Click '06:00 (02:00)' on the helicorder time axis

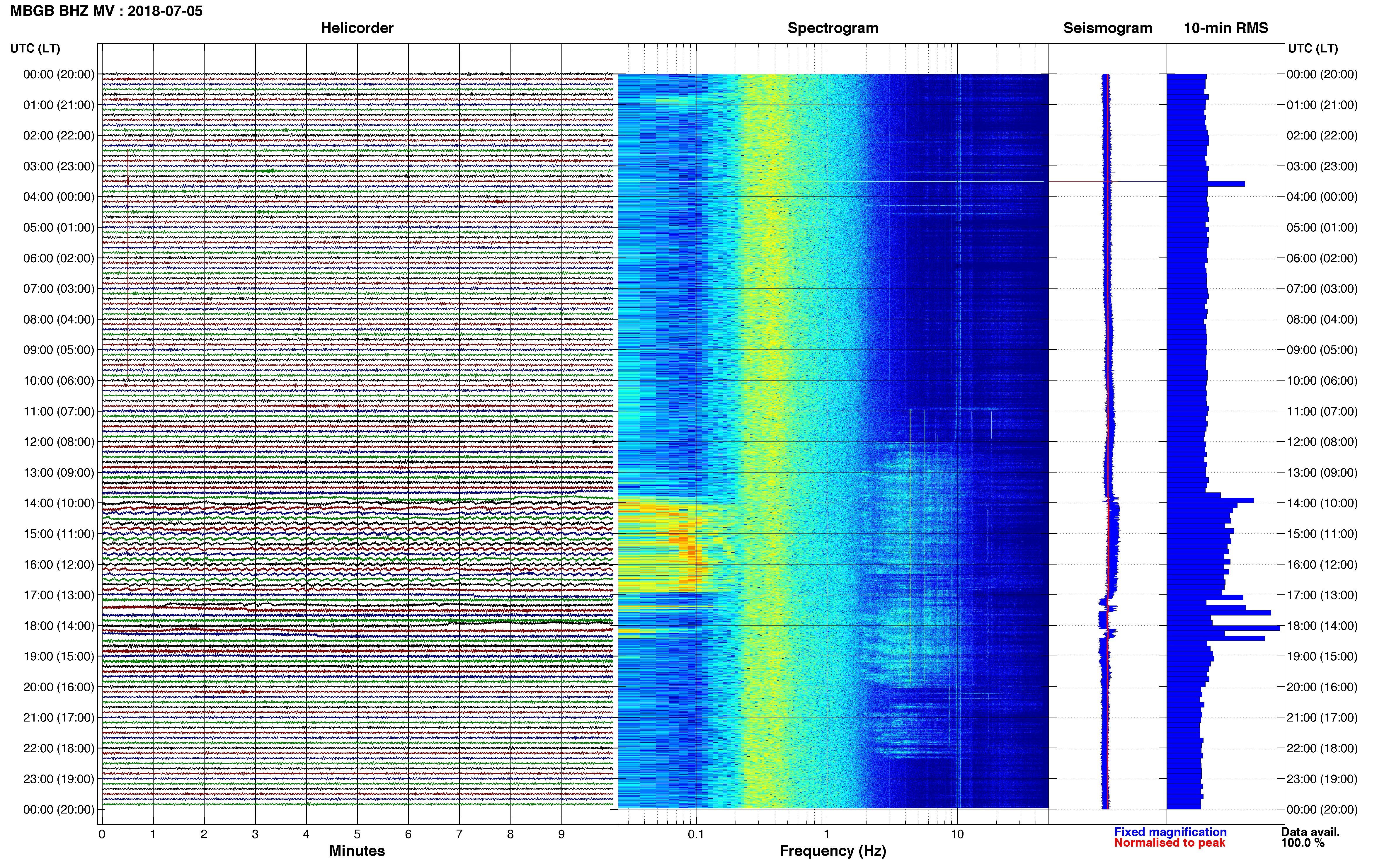(x=59, y=258)
